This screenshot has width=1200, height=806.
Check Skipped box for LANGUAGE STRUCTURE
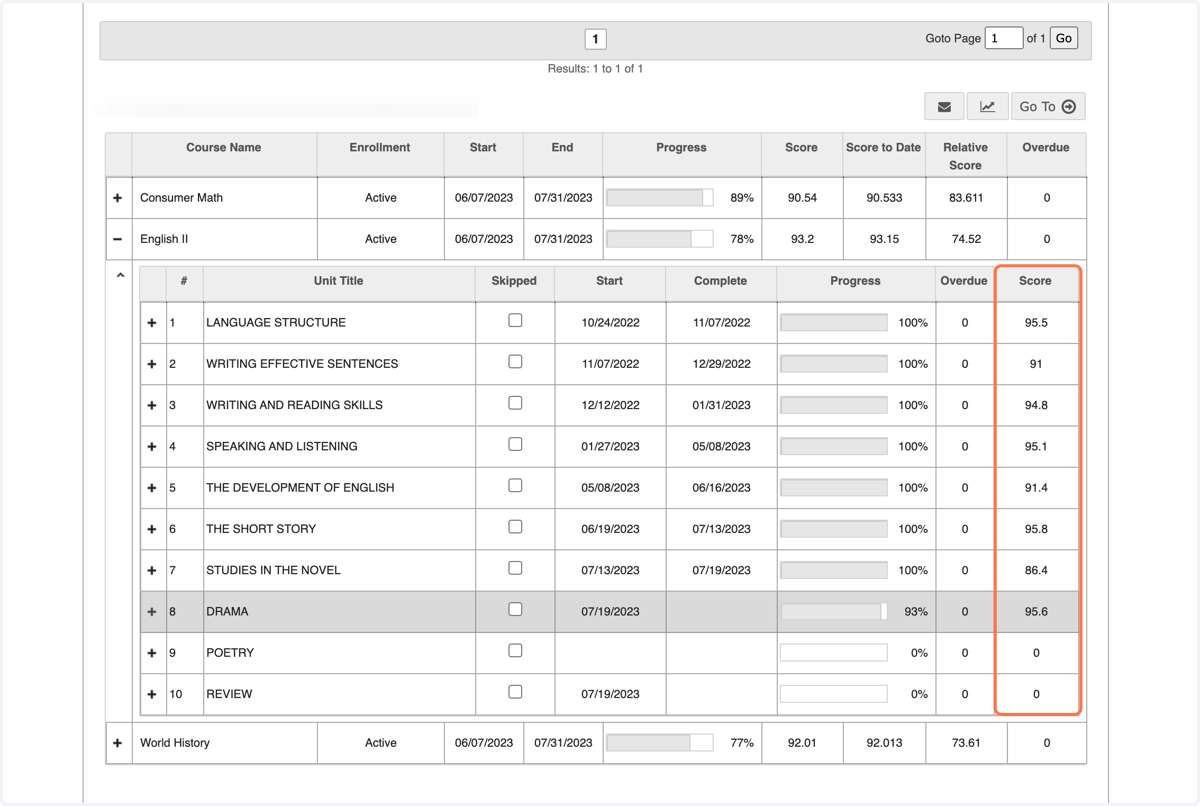515,320
